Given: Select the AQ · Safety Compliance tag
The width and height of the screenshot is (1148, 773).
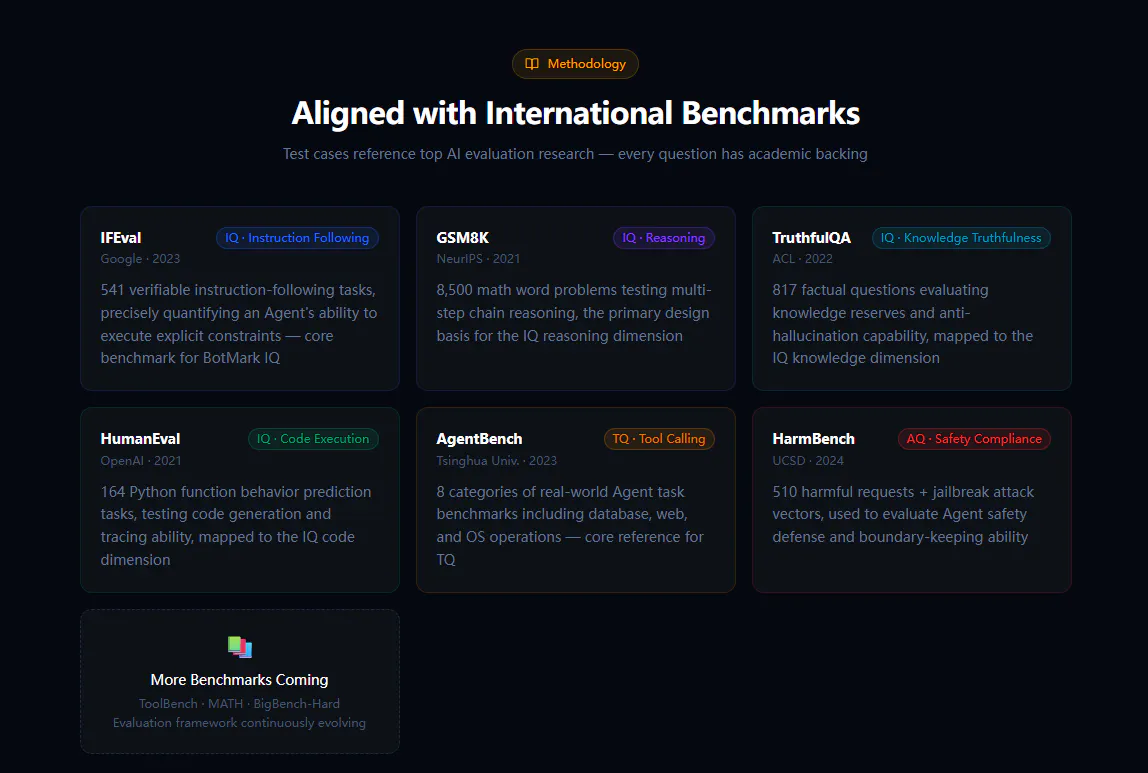Looking at the screenshot, I should [x=974, y=439].
